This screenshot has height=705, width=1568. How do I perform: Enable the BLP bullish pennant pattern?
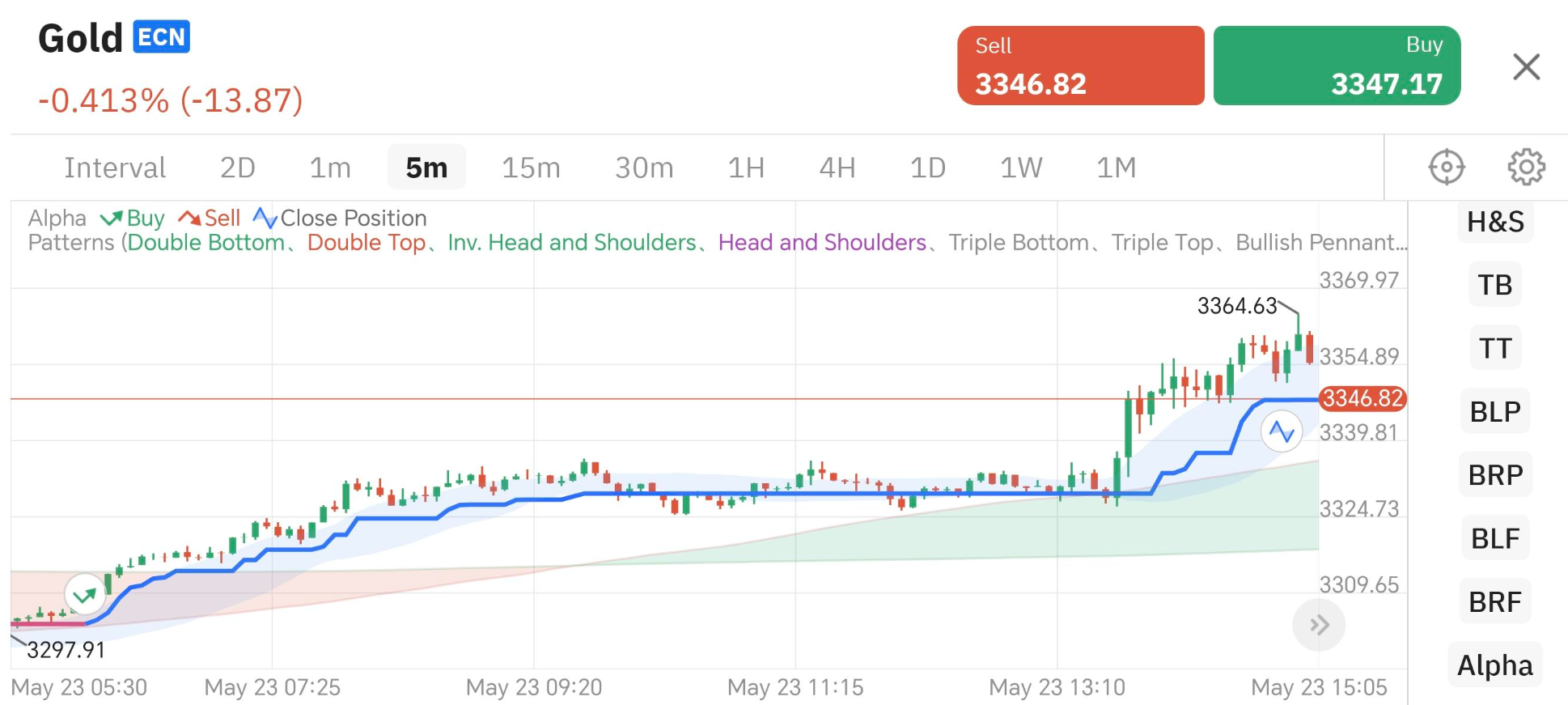(1494, 412)
